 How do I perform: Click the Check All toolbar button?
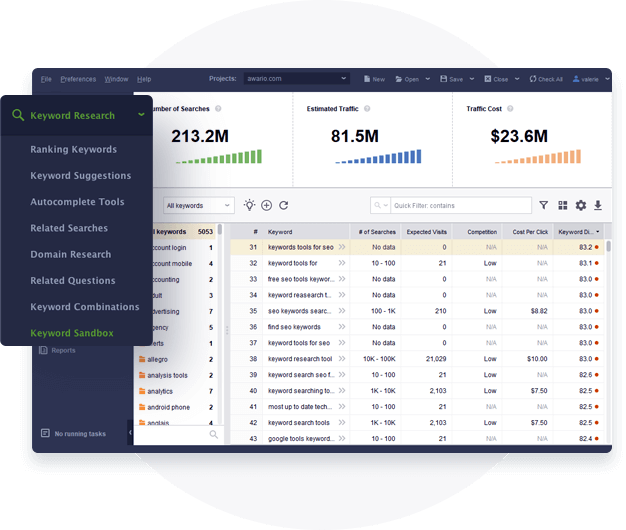pyautogui.click(x=546, y=79)
